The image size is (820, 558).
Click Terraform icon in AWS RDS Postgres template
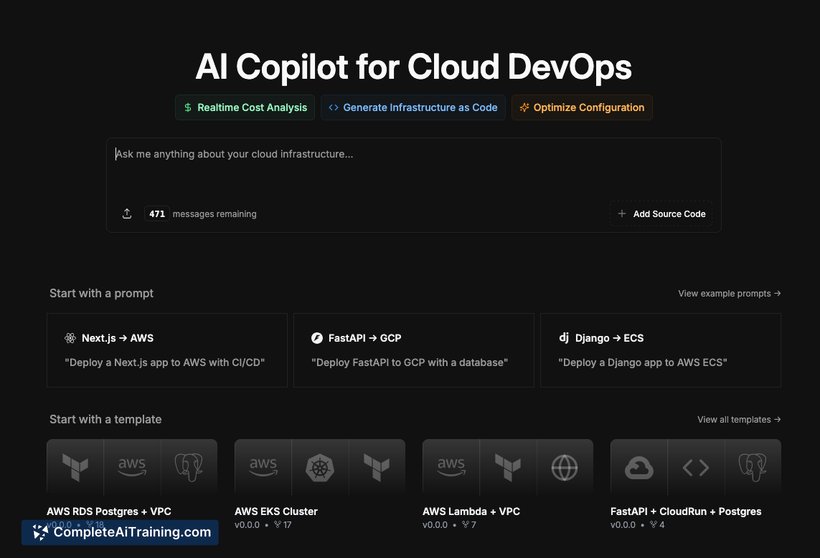[75, 467]
